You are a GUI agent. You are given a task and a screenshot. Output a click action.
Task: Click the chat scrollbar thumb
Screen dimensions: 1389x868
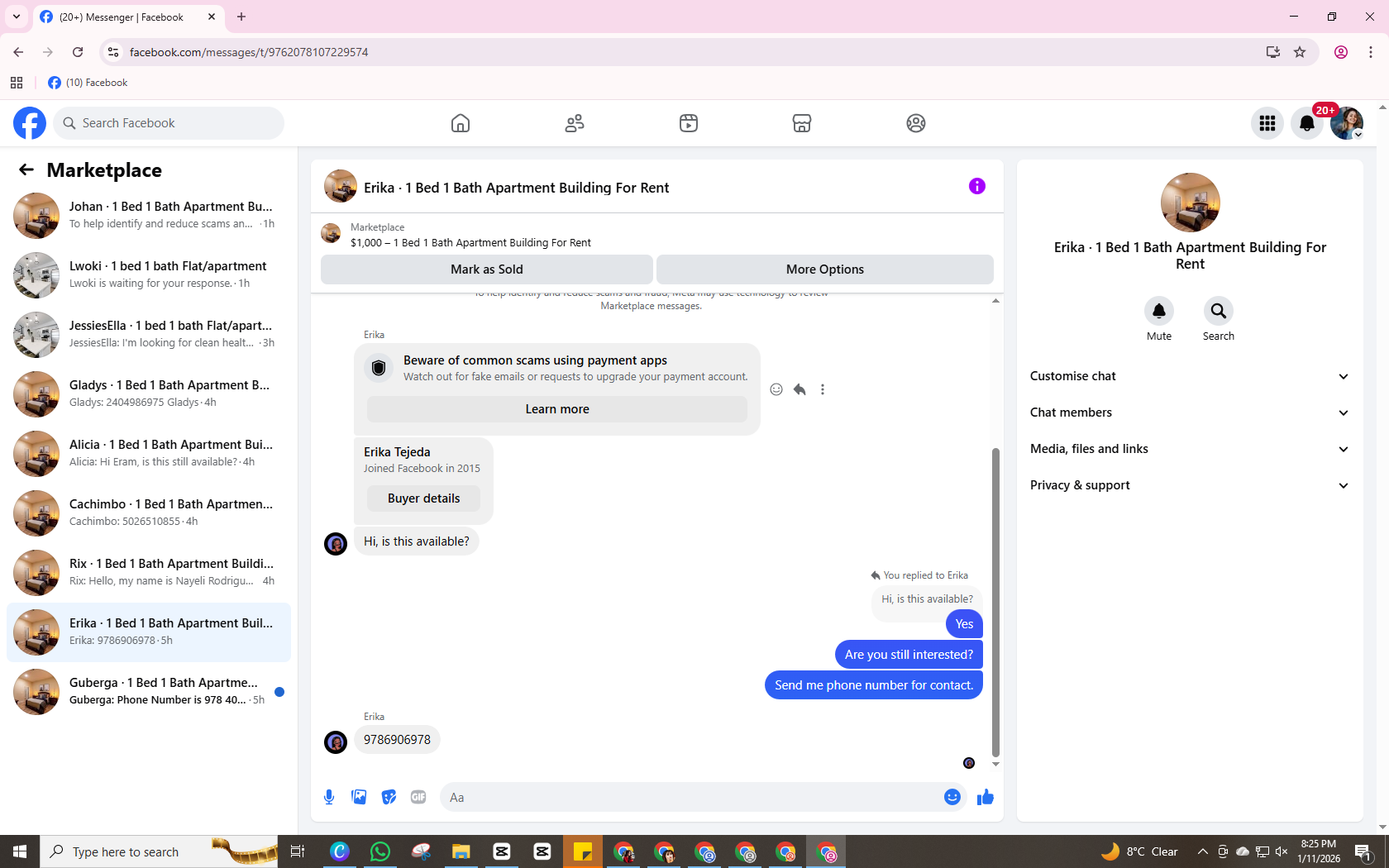pyautogui.click(x=995, y=602)
